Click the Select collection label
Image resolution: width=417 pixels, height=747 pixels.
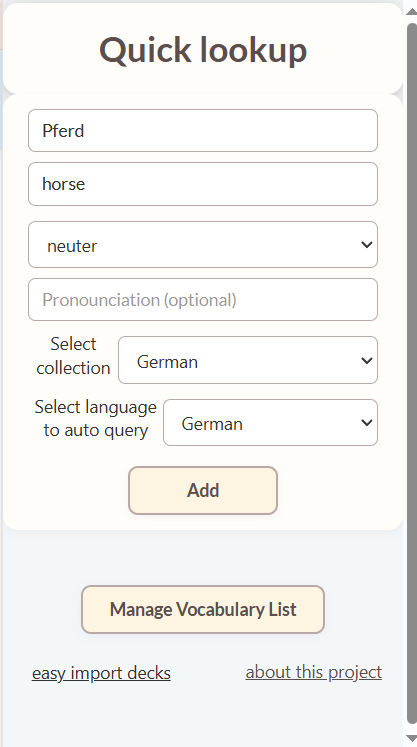[73, 356]
